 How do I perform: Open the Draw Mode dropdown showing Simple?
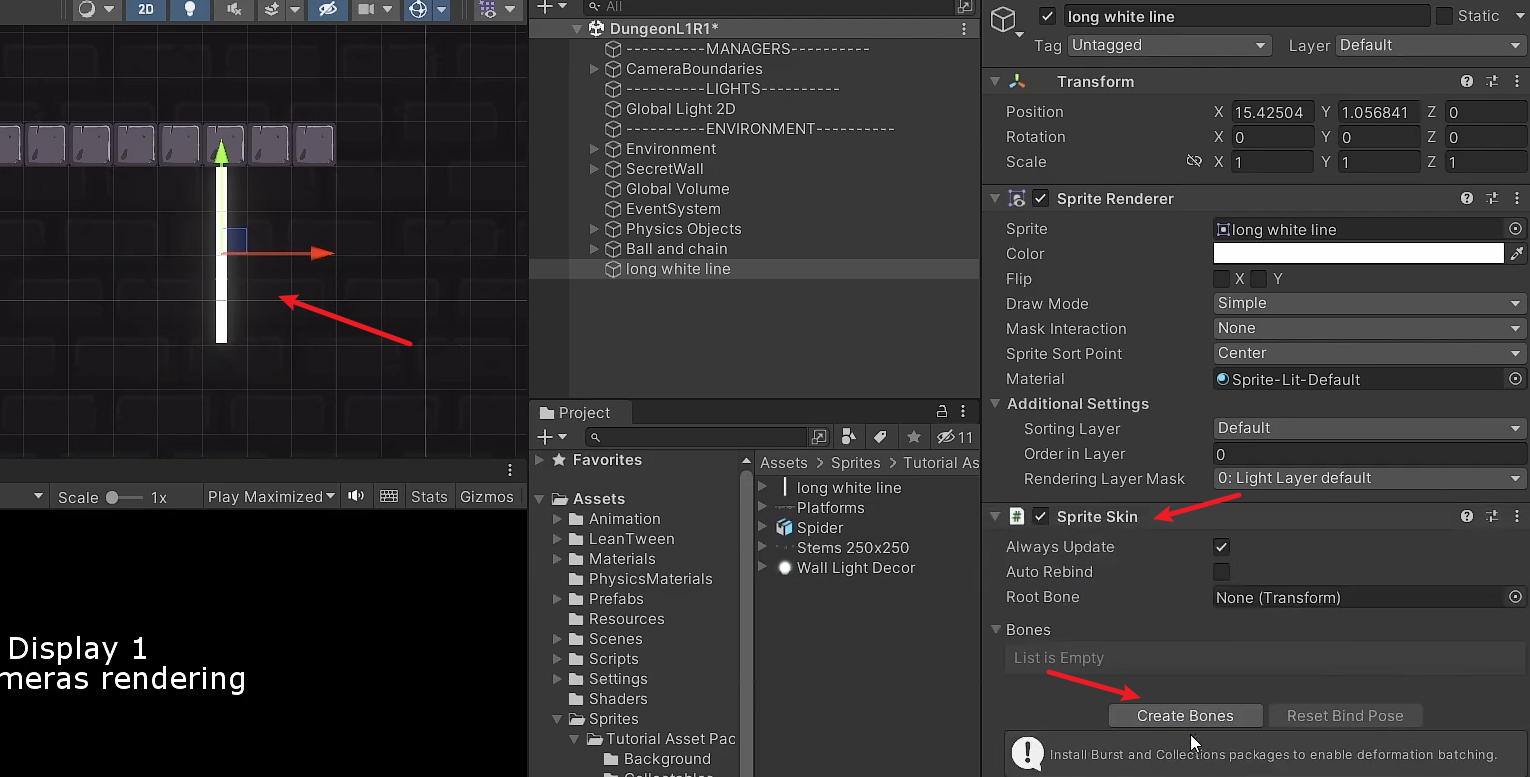(1368, 303)
